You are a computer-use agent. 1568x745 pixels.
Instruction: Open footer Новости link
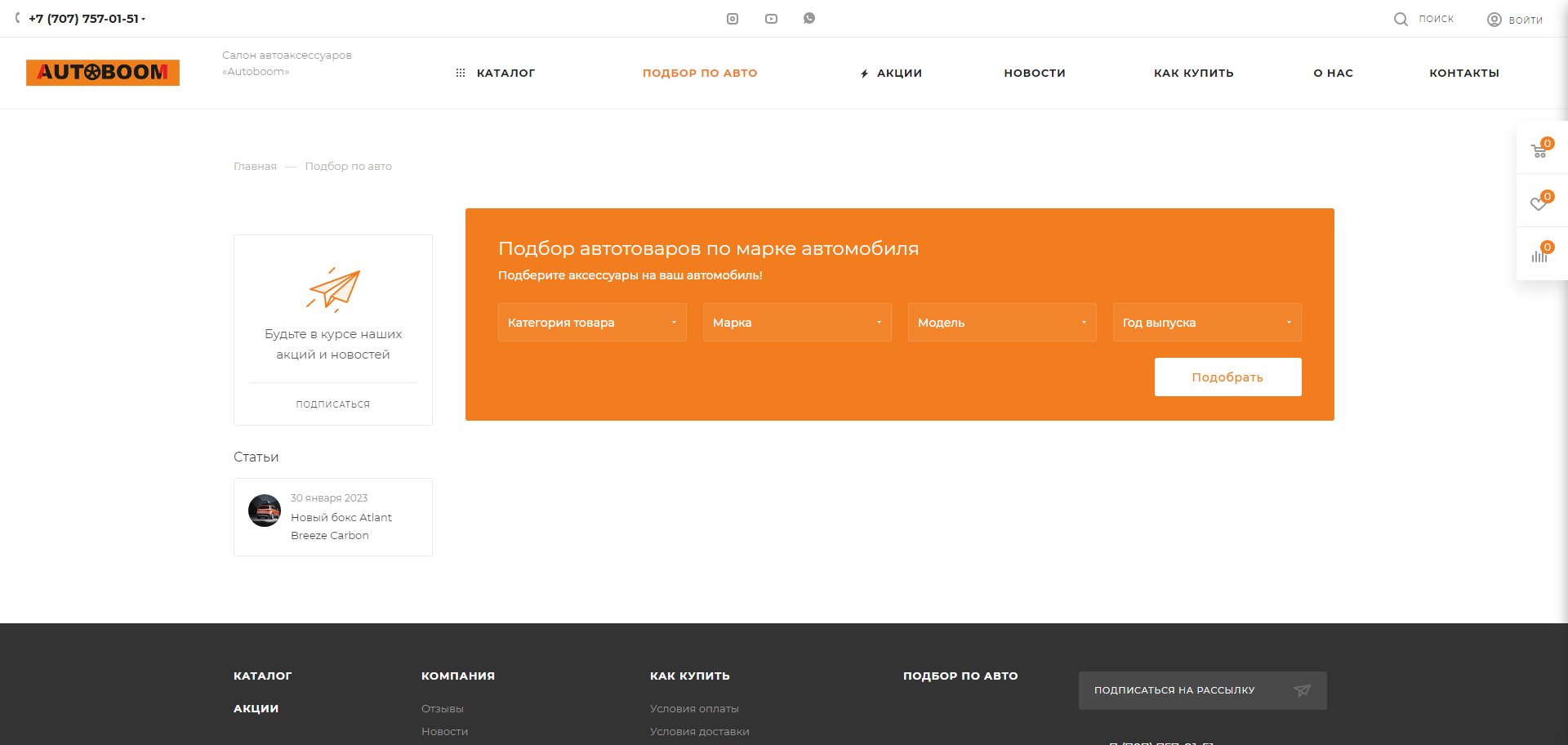tap(445, 732)
